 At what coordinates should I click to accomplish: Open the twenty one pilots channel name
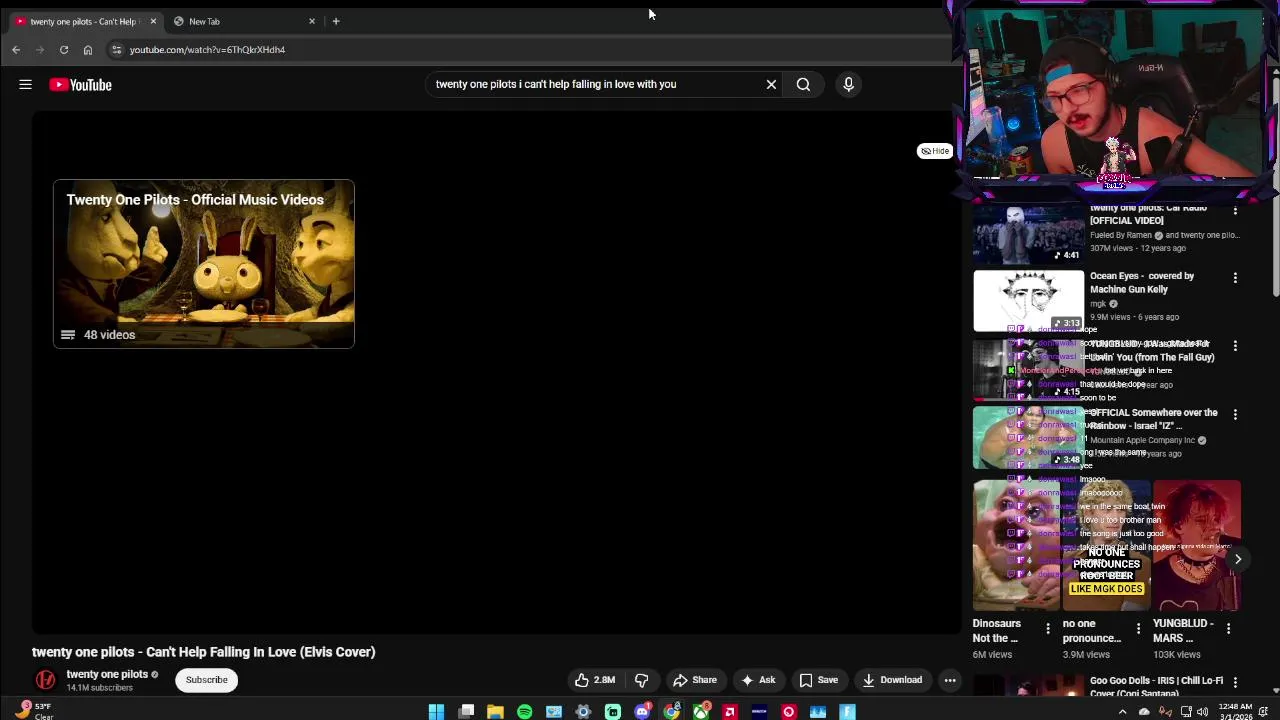pyautogui.click(x=107, y=674)
